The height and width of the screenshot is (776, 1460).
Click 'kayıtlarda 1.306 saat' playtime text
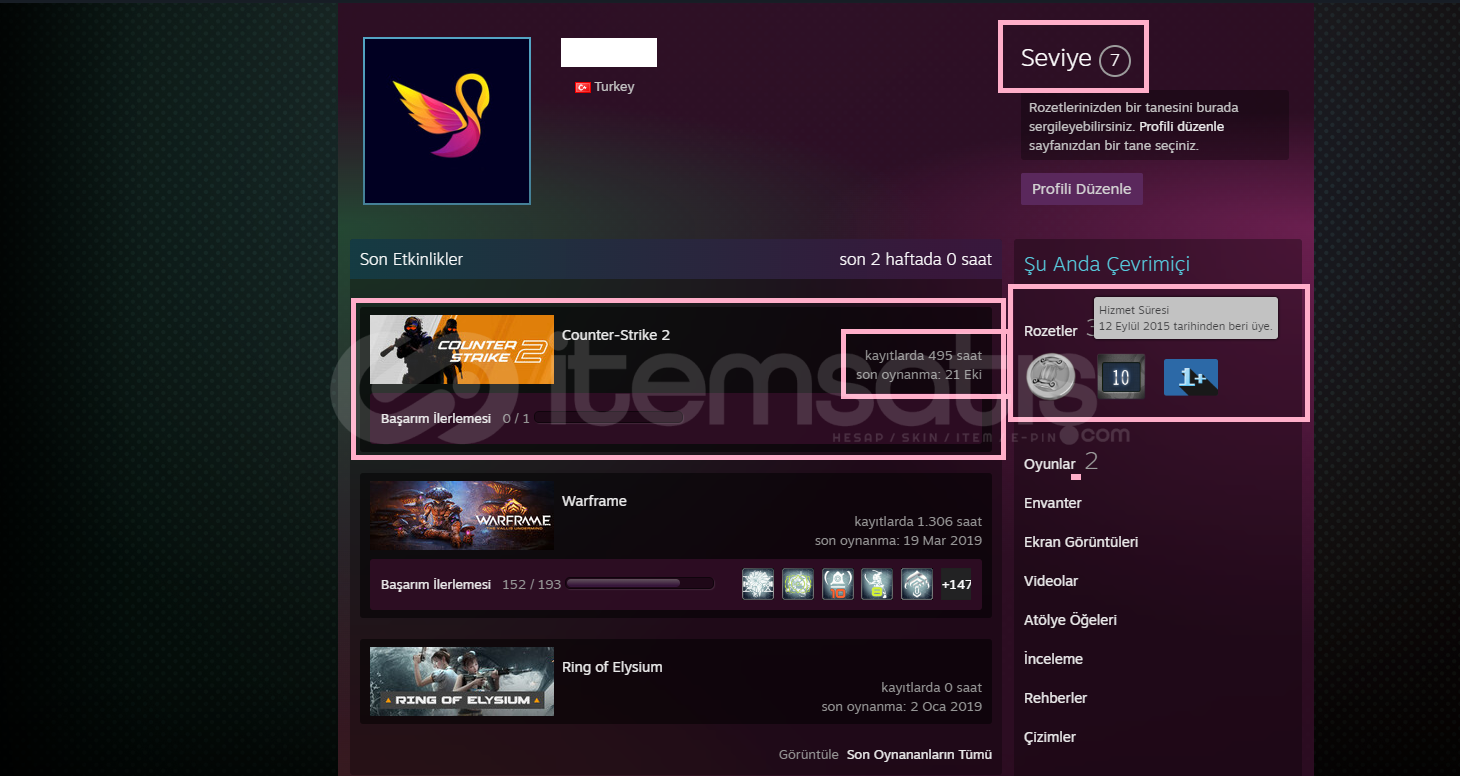[x=918, y=521]
